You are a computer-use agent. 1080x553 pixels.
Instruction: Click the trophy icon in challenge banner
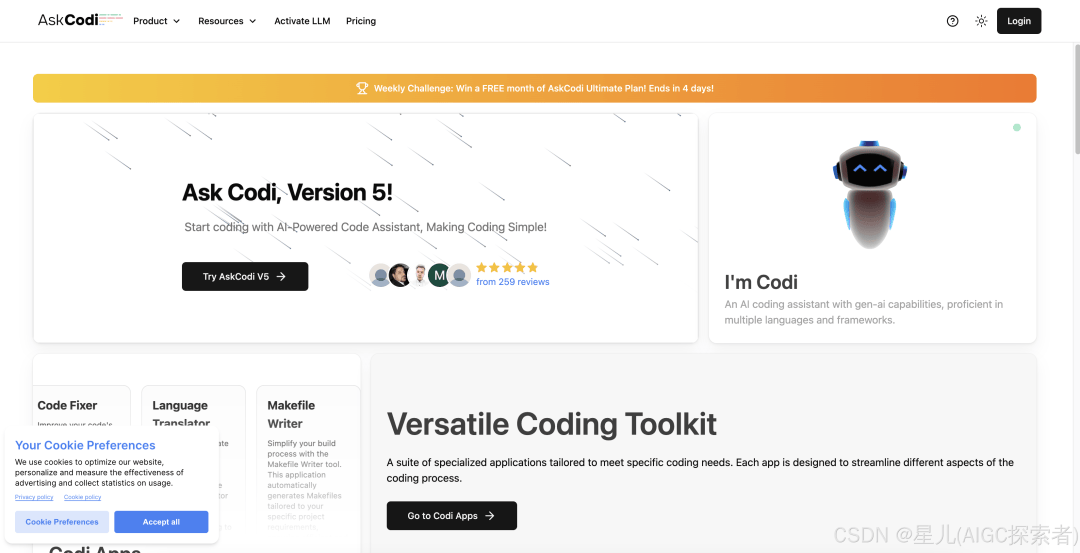(362, 88)
